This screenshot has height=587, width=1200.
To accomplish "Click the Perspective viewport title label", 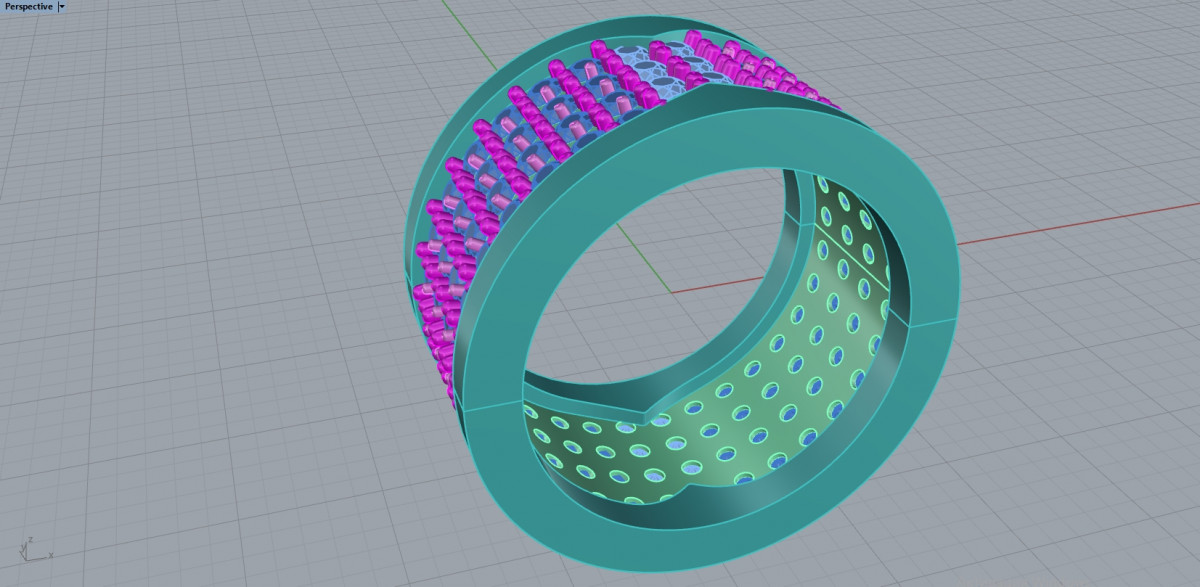I will pos(28,6).
